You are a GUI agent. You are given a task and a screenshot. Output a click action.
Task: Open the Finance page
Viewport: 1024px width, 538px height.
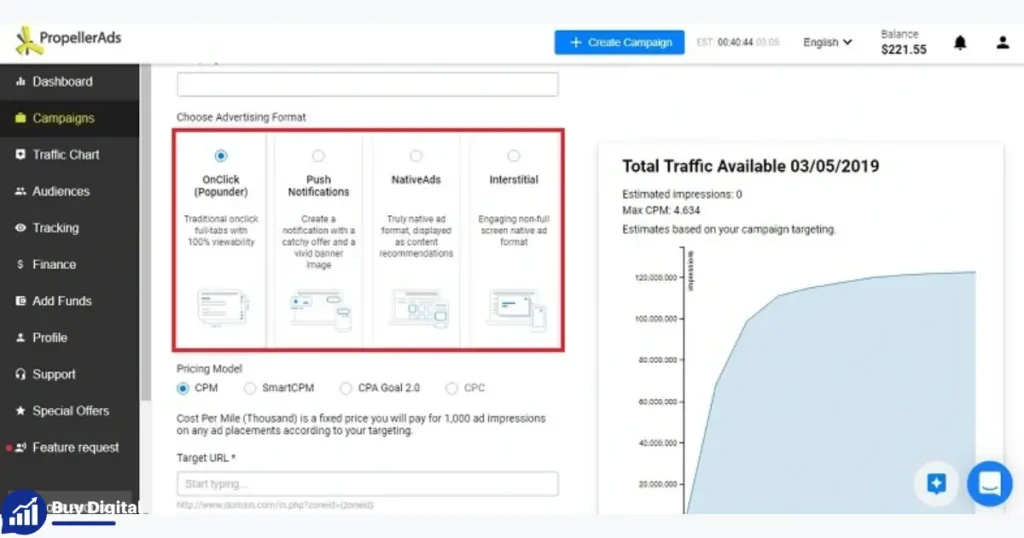click(69, 264)
